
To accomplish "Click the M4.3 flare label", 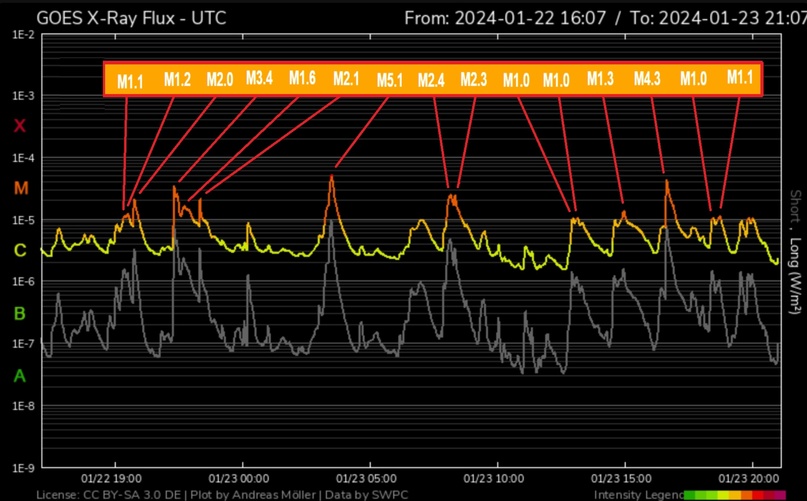I will point(647,79).
